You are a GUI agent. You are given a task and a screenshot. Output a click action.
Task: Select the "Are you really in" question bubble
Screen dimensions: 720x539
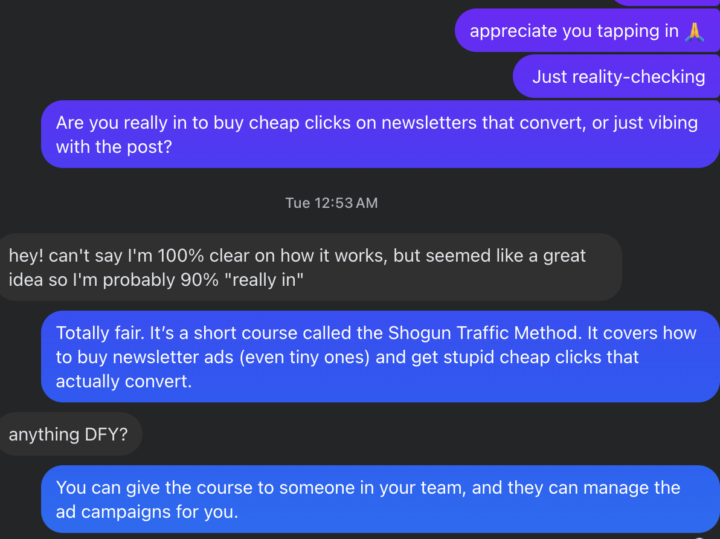tap(380, 135)
